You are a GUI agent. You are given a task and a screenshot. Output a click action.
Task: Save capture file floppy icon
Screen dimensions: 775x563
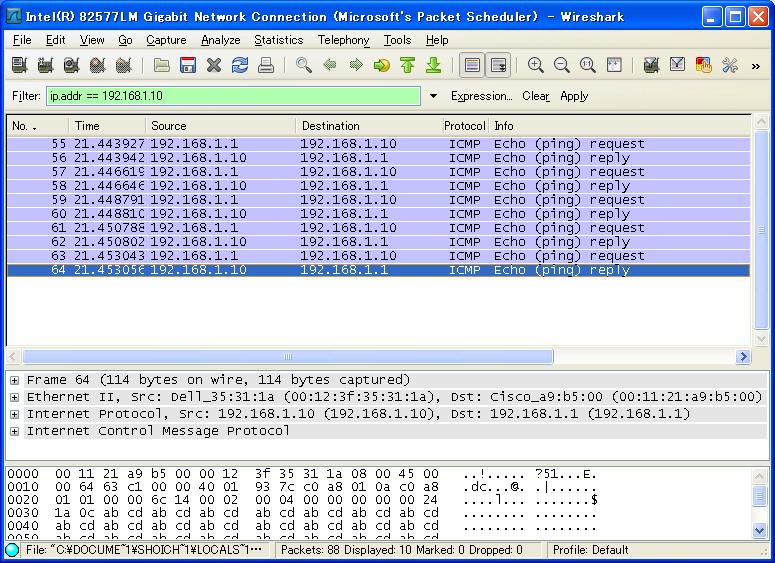(188, 65)
